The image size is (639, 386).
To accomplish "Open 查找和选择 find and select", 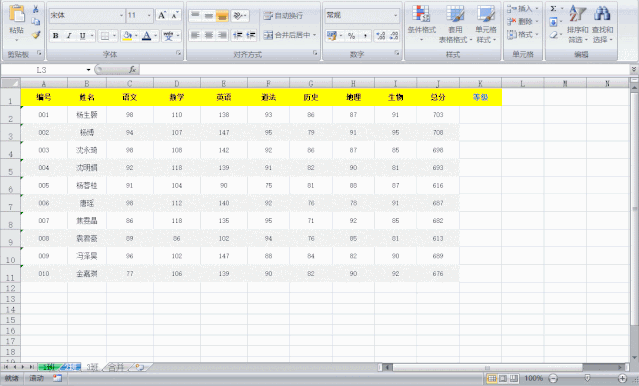I will [x=602, y=24].
